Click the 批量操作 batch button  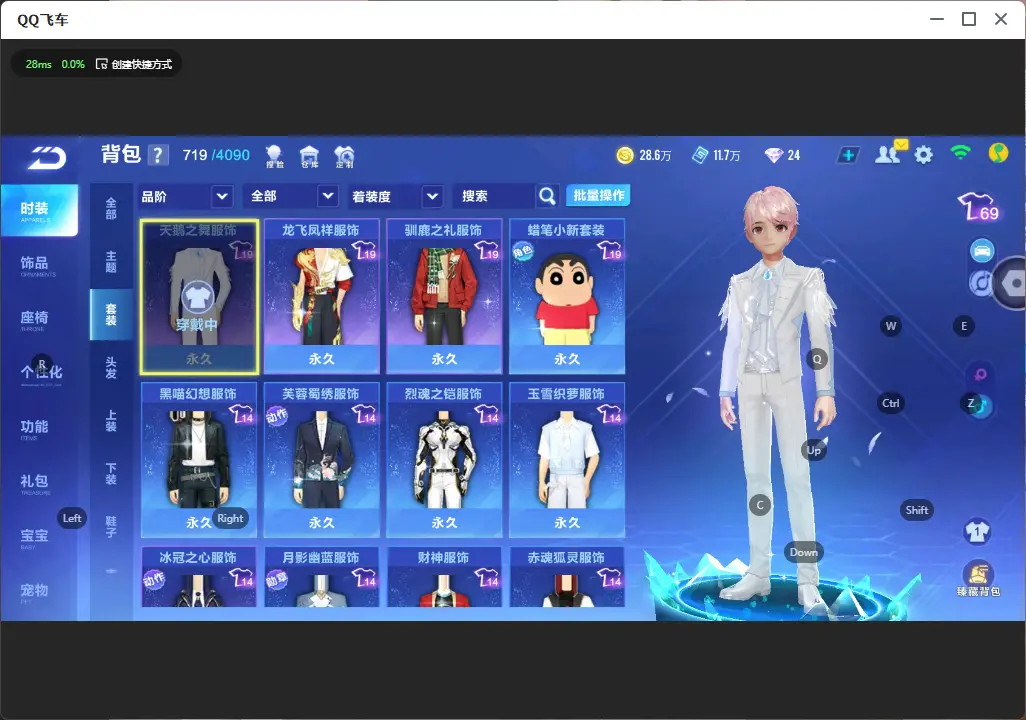tap(598, 195)
